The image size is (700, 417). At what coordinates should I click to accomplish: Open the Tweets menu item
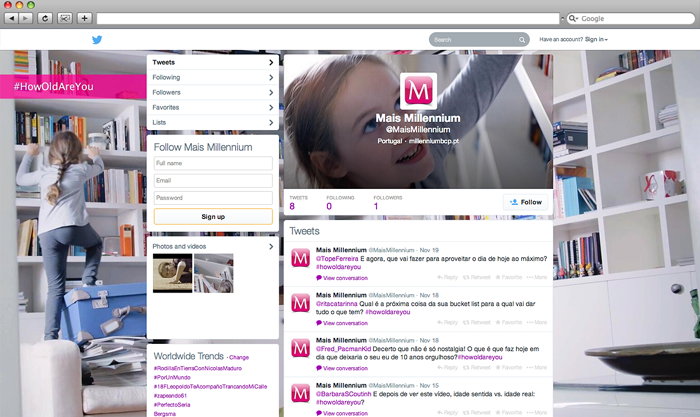point(213,63)
